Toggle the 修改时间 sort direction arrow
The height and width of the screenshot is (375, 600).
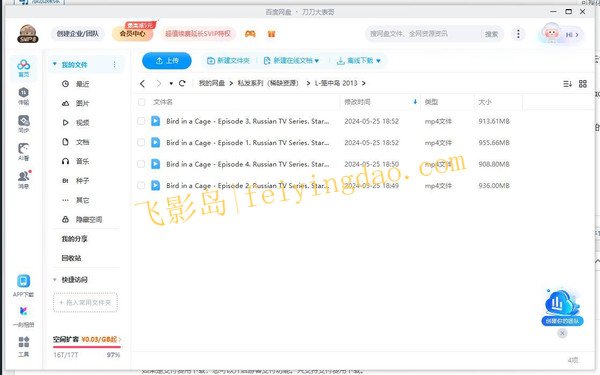[415, 102]
